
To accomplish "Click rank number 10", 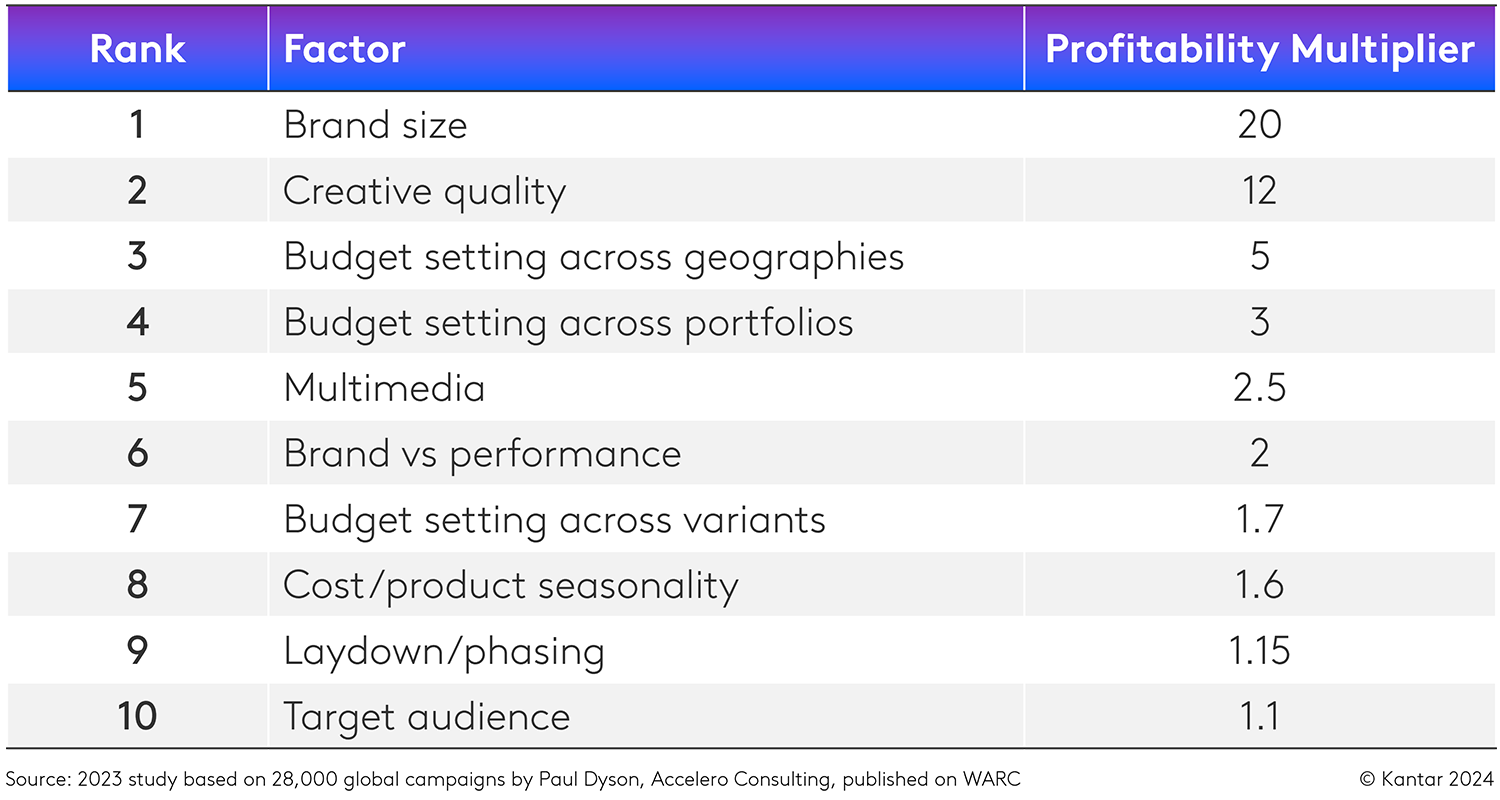I will click(138, 717).
